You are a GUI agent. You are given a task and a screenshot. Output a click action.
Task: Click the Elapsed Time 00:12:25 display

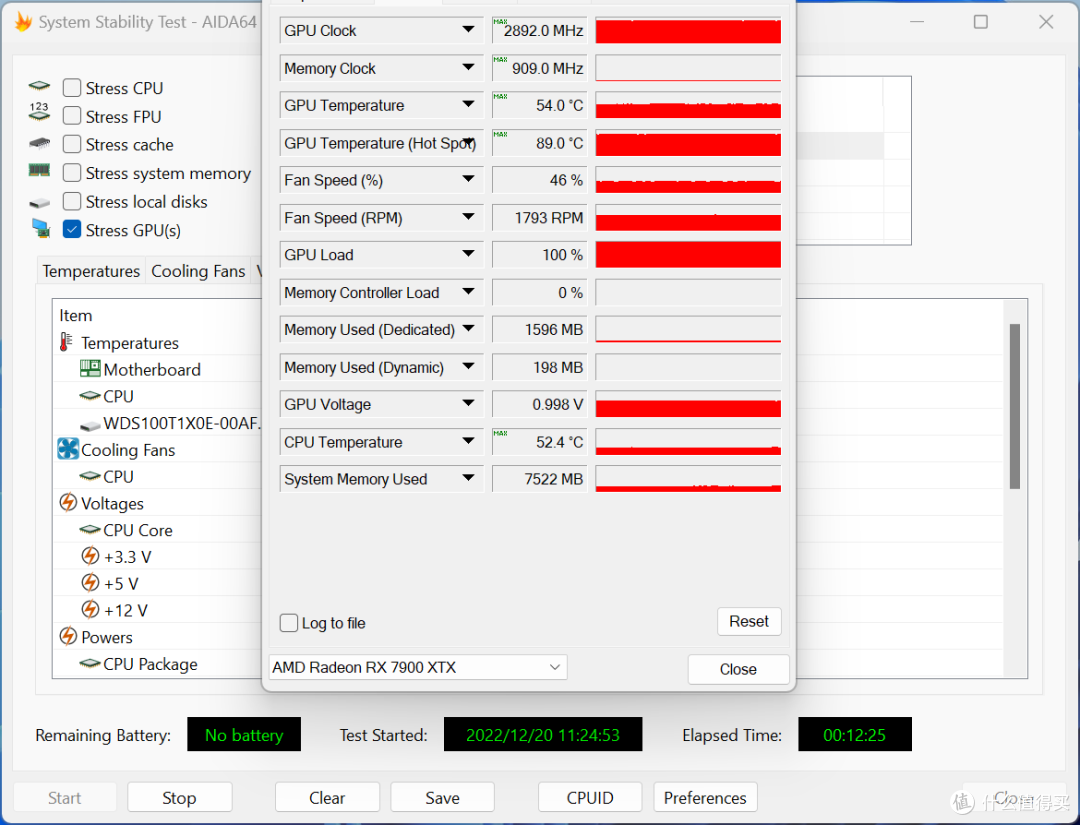[855, 735]
